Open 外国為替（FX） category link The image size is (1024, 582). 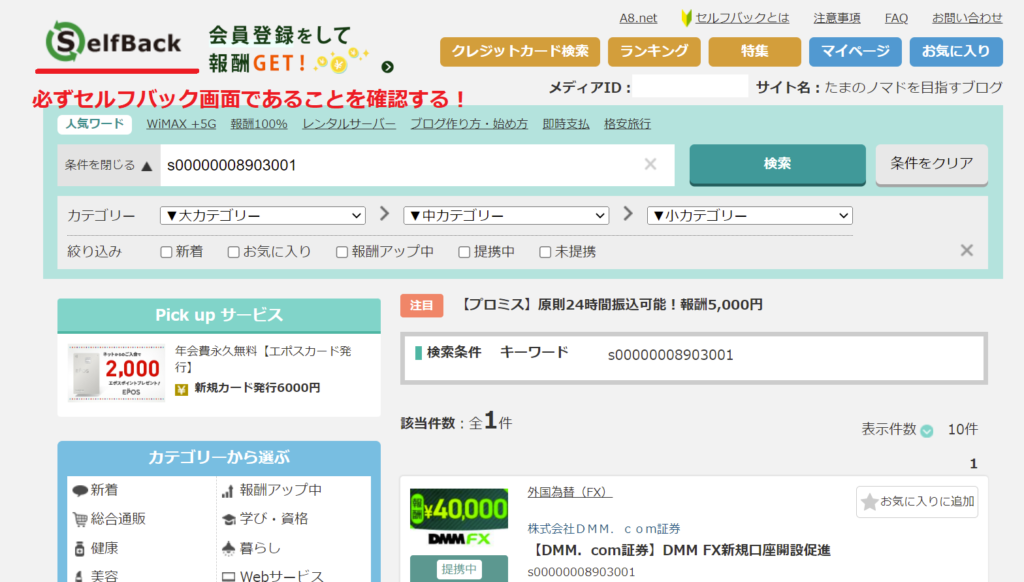tap(569, 493)
